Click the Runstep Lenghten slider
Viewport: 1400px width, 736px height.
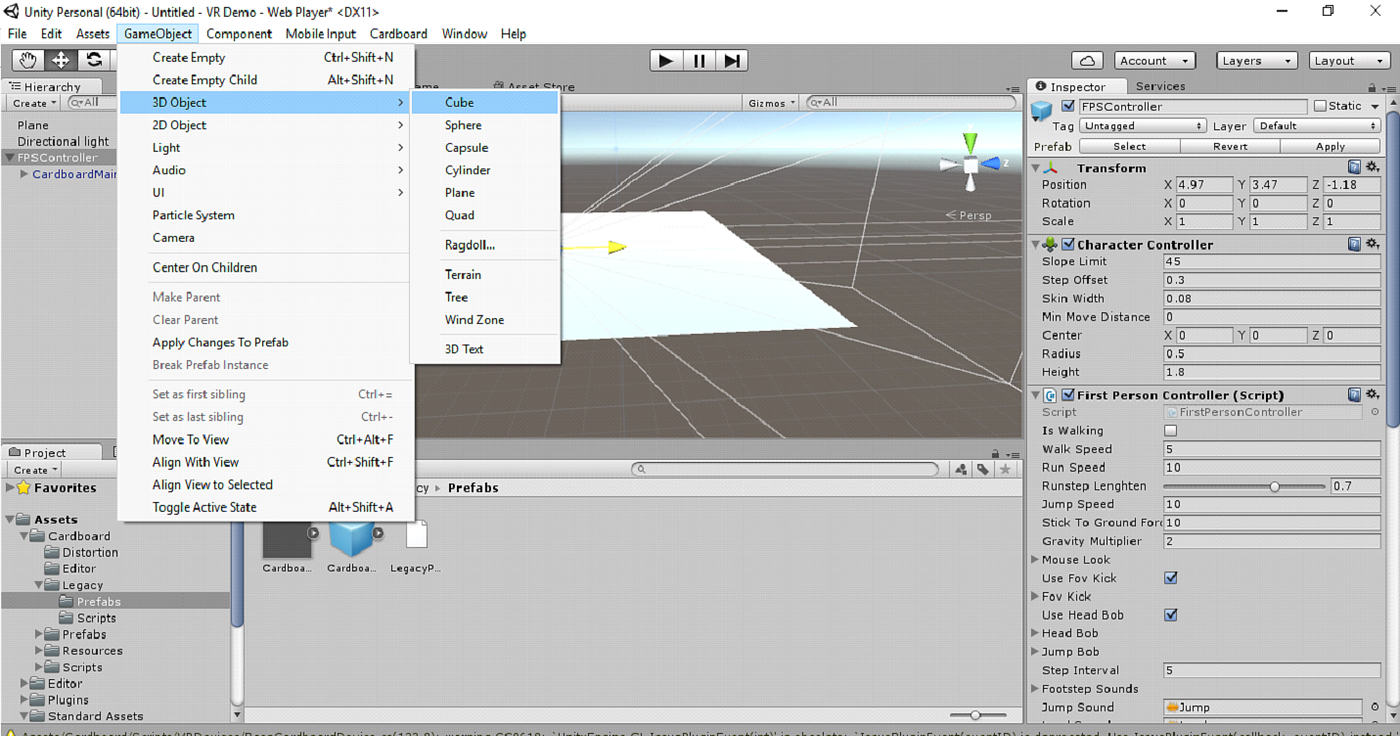click(1245, 486)
